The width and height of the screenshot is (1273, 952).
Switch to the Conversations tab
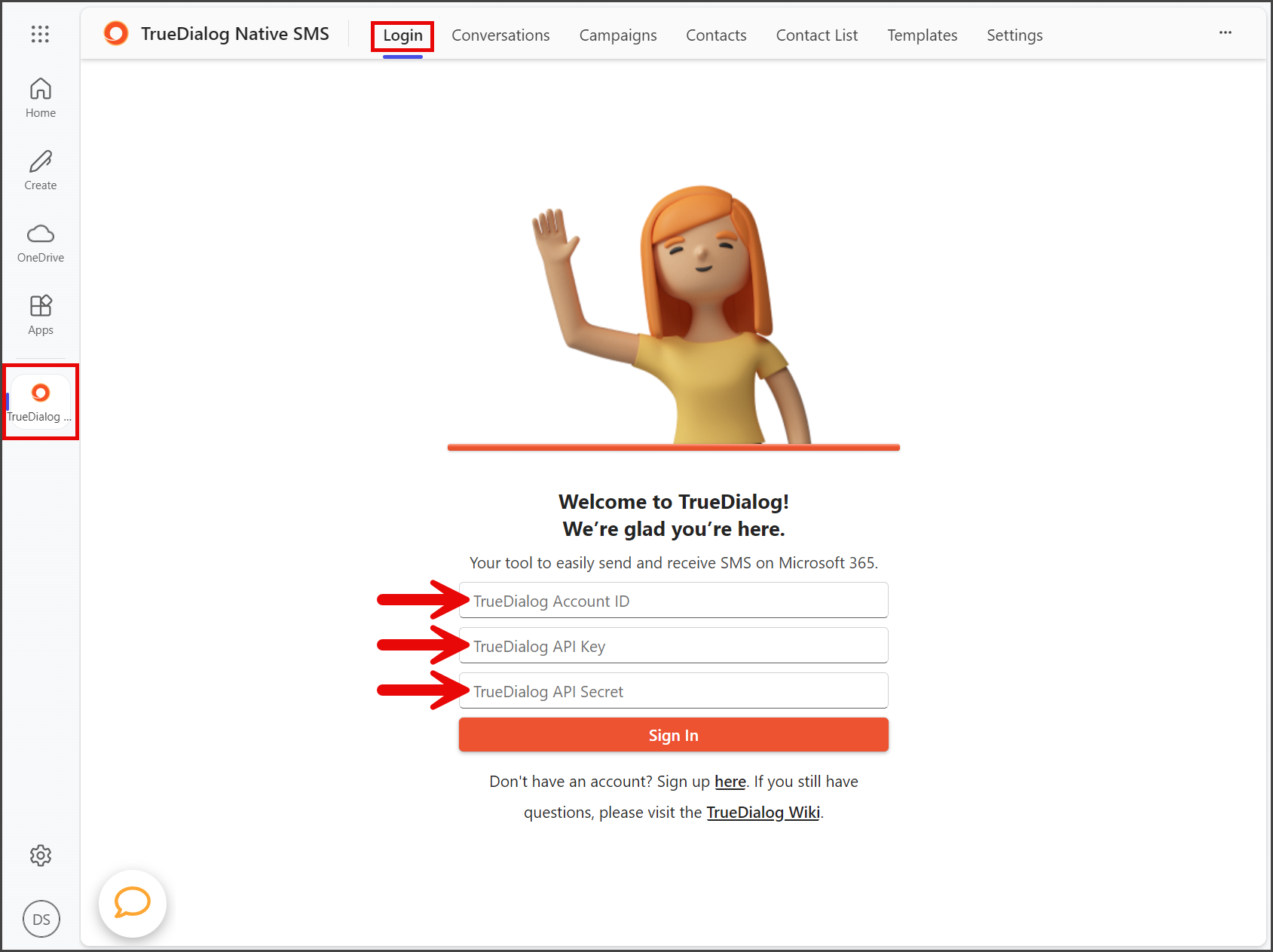tap(500, 35)
